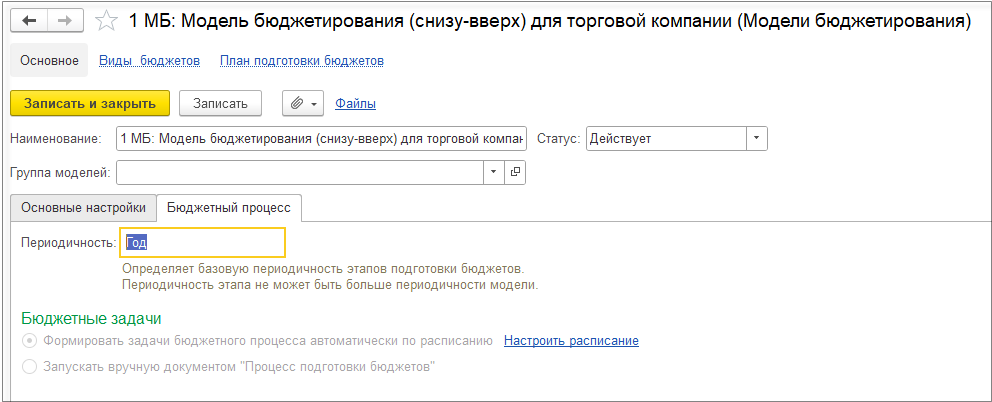Click the back navigation arrow
This screenshot has height=402, width=992.
tap(29, 21)
